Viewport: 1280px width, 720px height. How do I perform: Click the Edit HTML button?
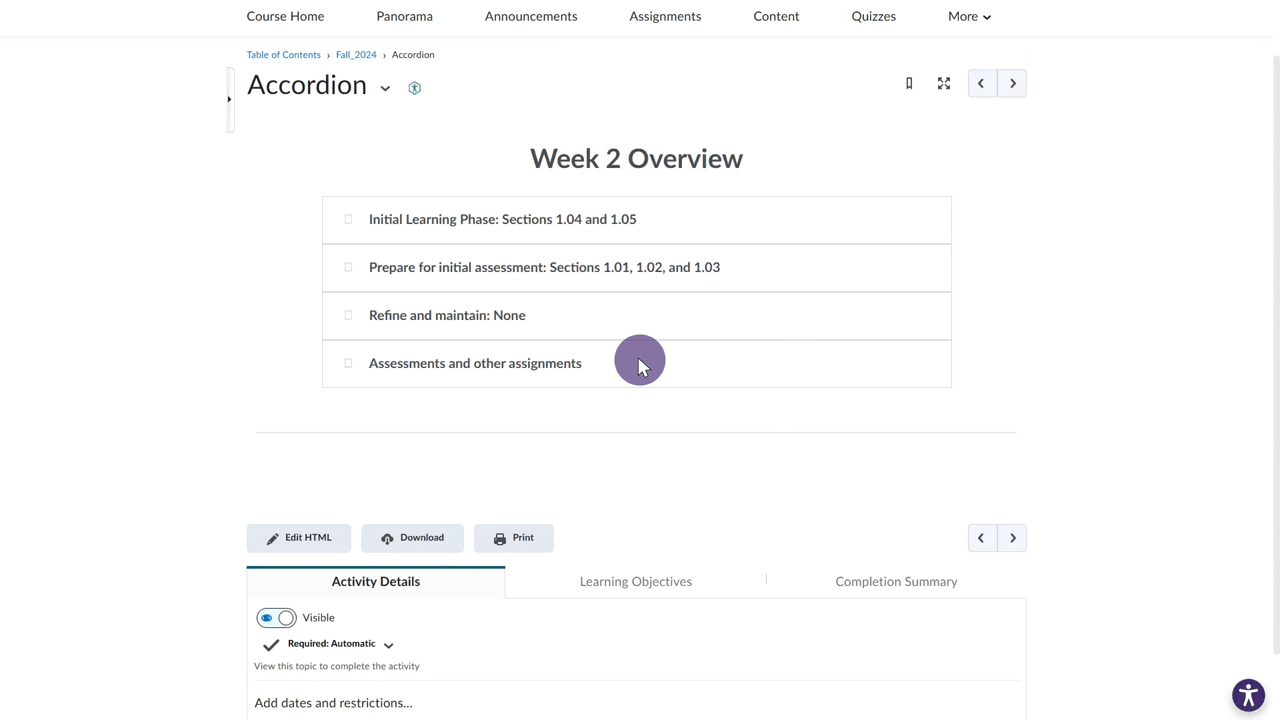[299, 538]
